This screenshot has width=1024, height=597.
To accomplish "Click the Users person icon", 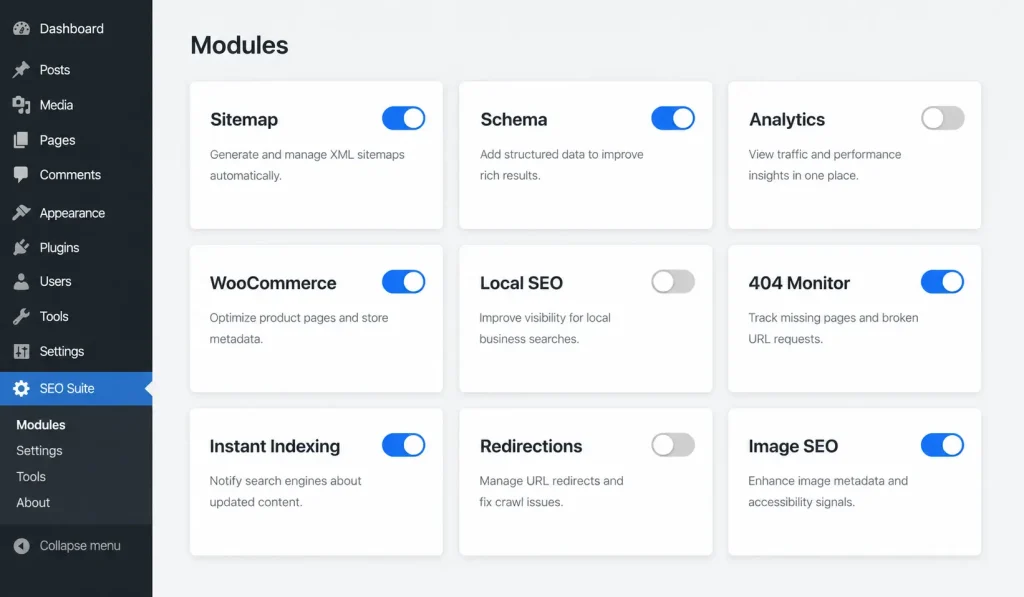I will 22,282.
